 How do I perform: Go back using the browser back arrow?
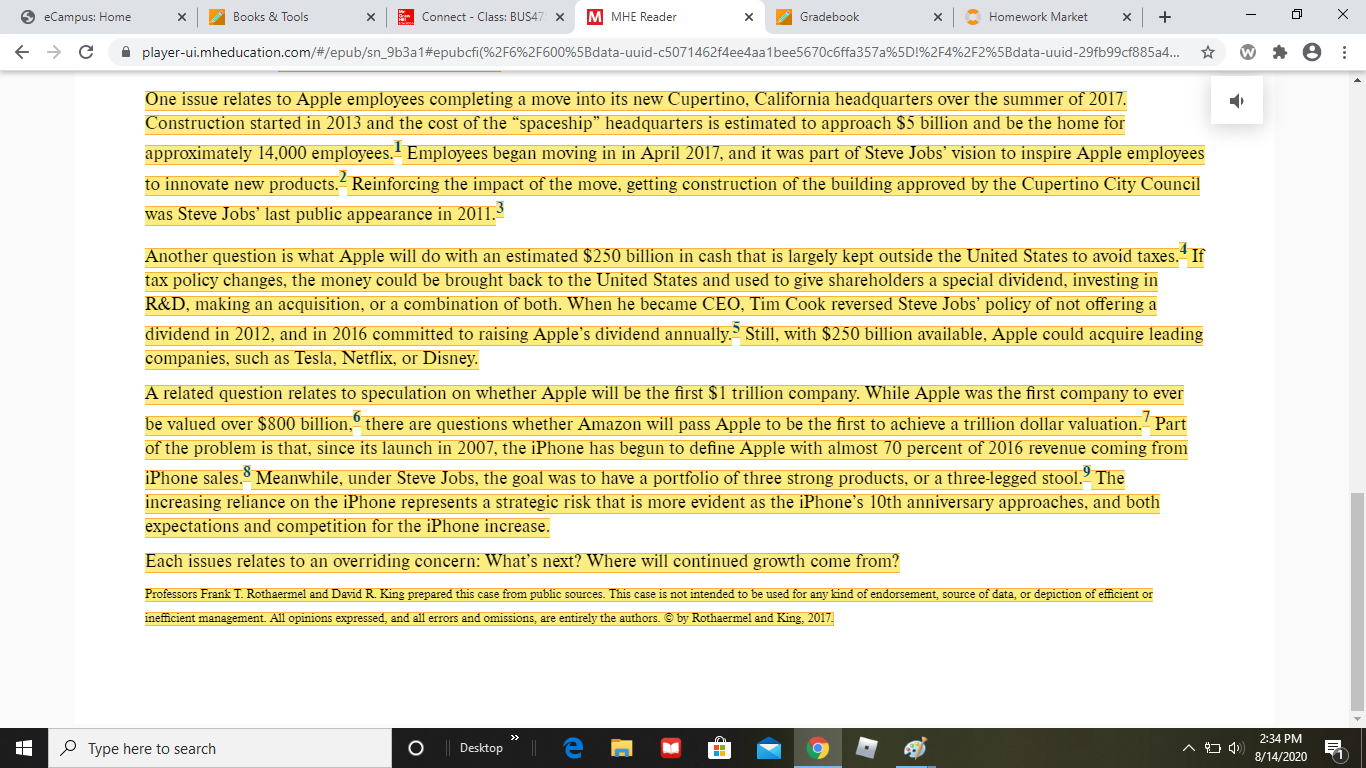click(22, 52)
